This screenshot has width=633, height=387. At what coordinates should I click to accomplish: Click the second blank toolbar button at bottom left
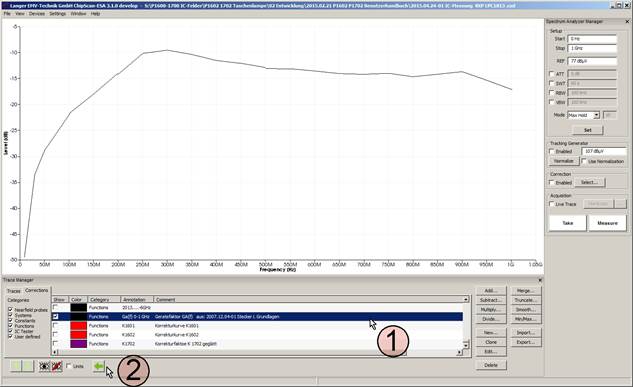(x=28, y=366)
